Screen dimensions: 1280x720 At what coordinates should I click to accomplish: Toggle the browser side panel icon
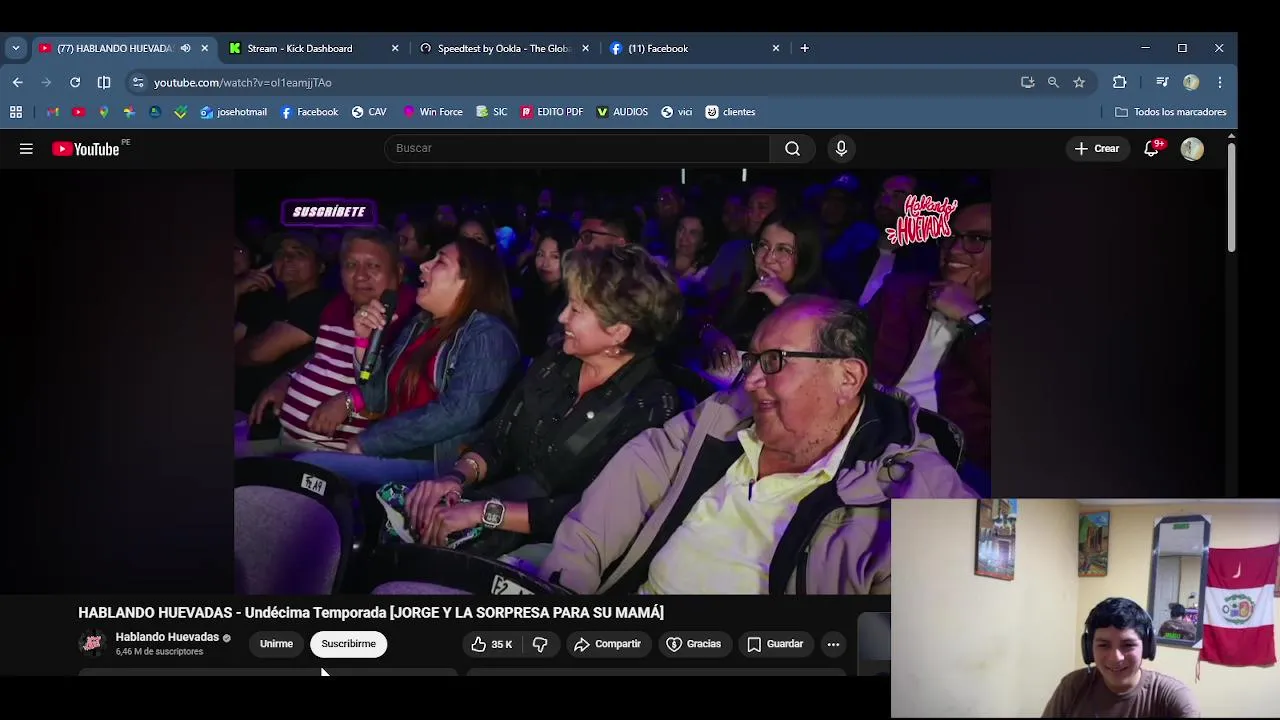point(104,82)
